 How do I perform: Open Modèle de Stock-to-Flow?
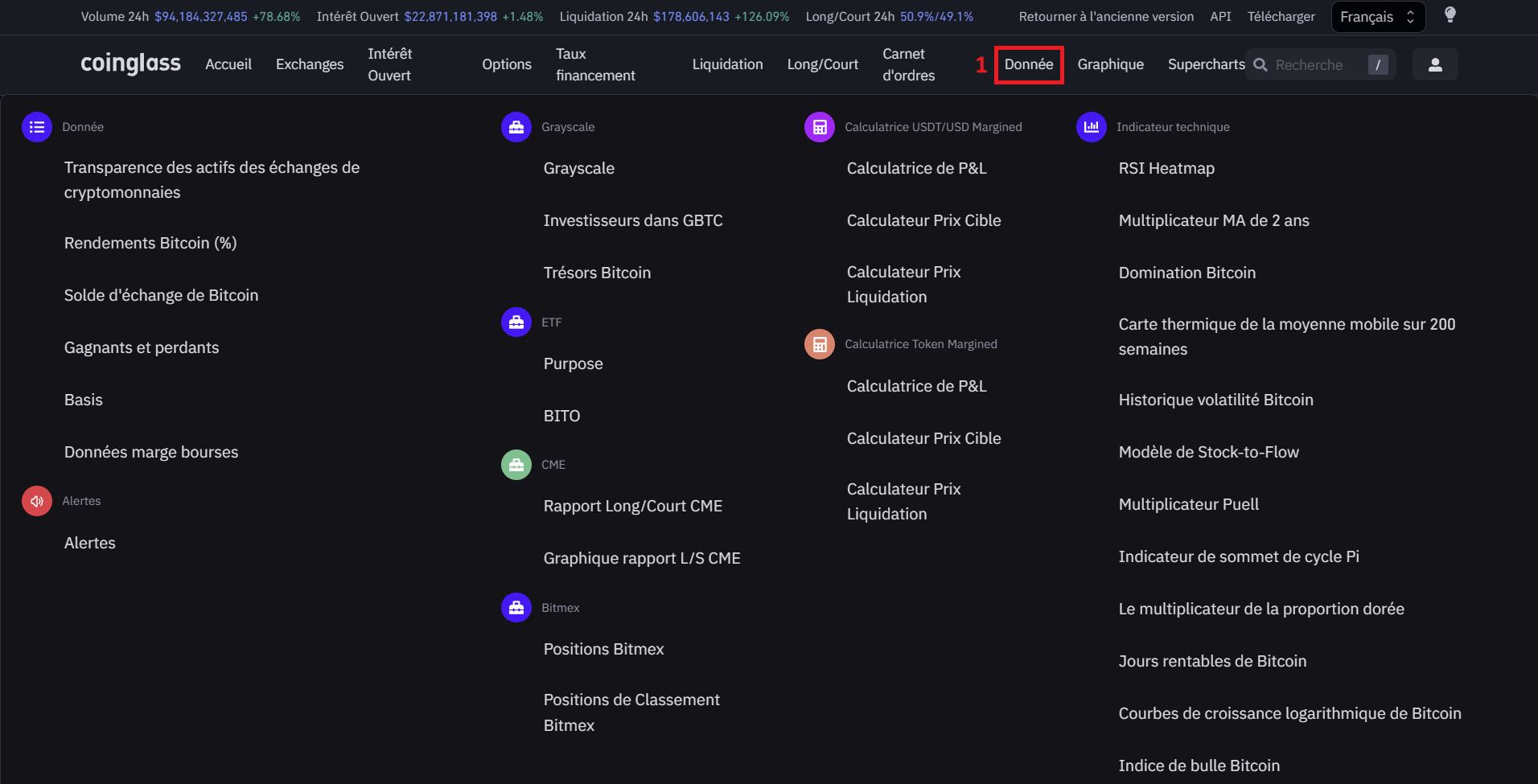click(x=1209, y=452)
